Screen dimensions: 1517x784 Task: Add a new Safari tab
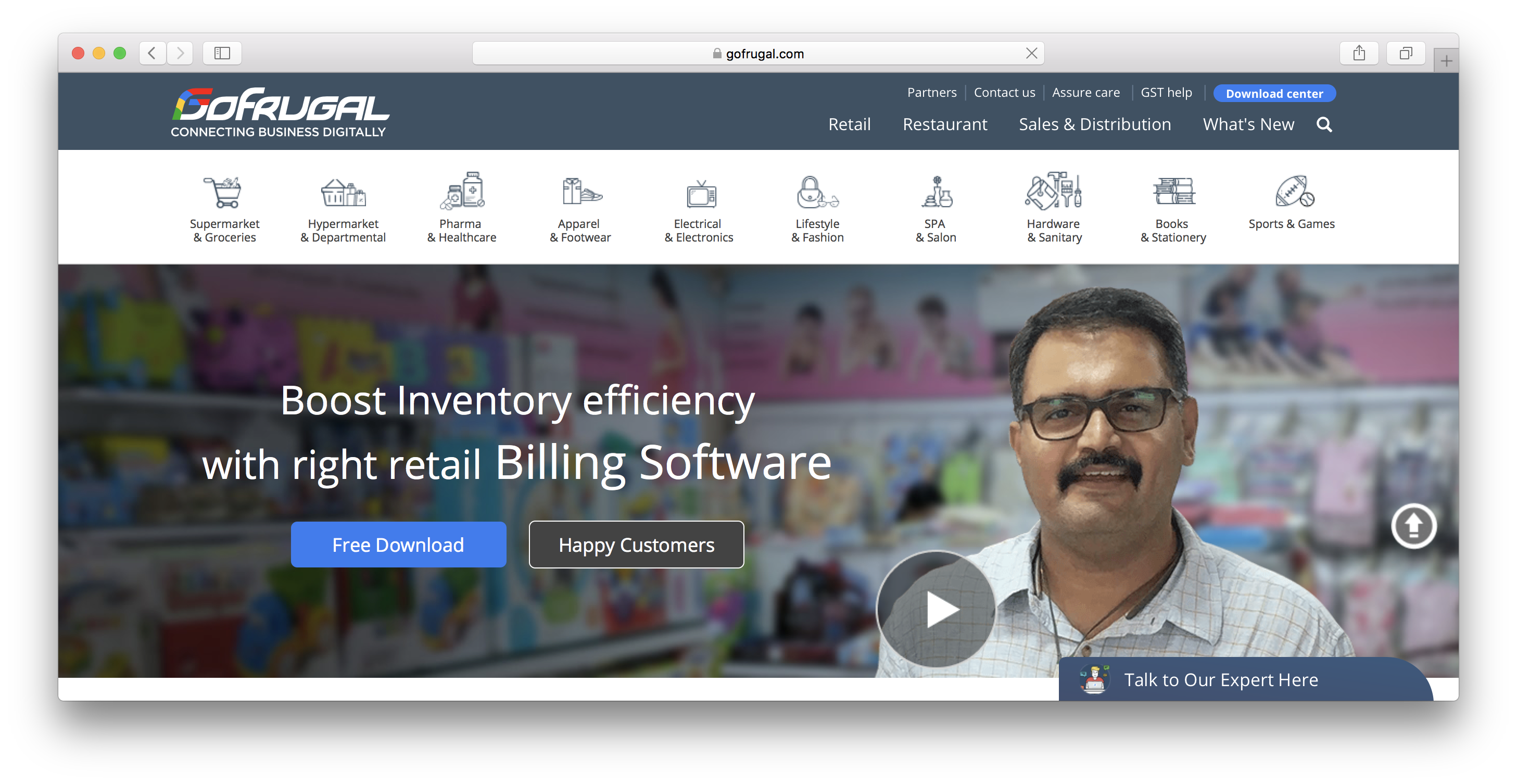(x=1446, y=61)
